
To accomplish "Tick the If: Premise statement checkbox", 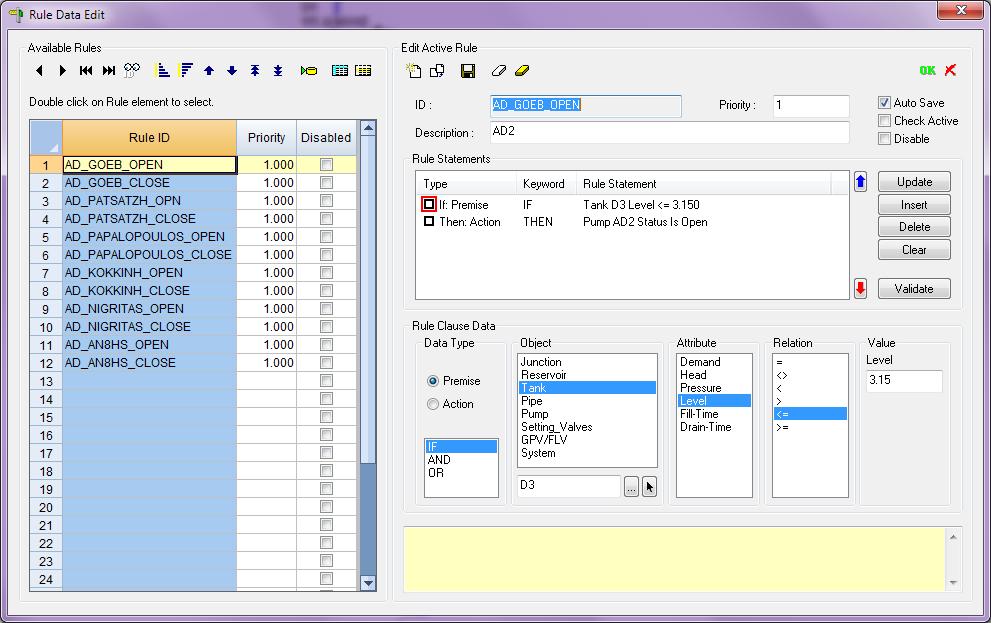I will coord(429,204).
